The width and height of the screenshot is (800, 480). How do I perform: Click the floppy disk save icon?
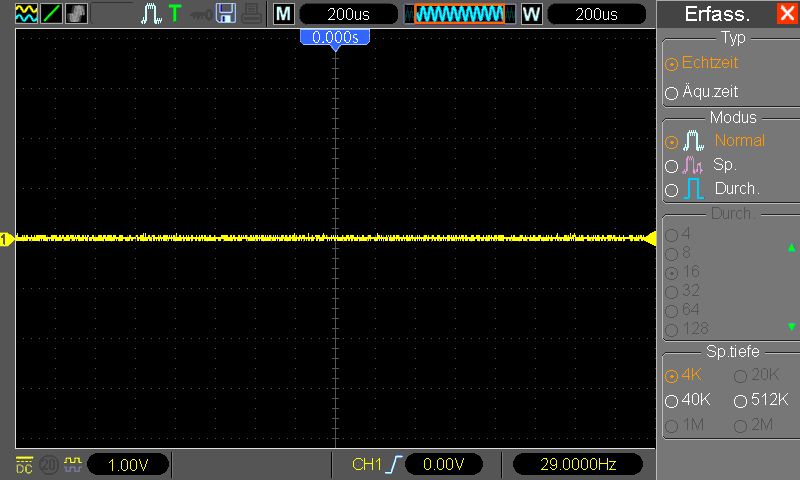(x=226, y=14)
